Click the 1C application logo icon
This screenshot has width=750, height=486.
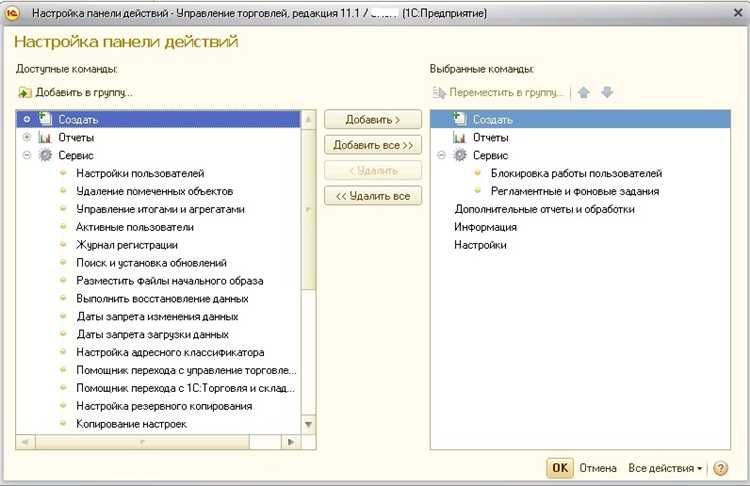tap(12, 13)
